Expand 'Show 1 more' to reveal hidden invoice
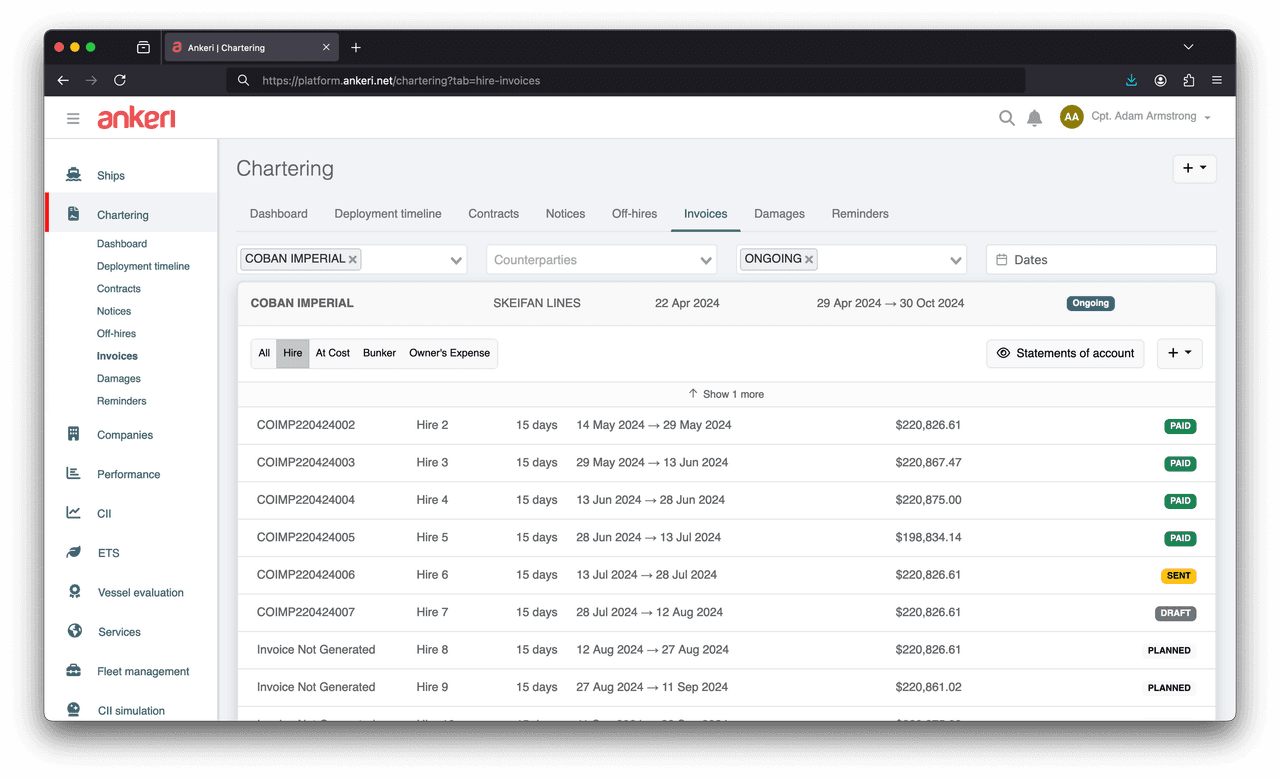Screen dimensions: 1280x779 (x=726, y=394)
